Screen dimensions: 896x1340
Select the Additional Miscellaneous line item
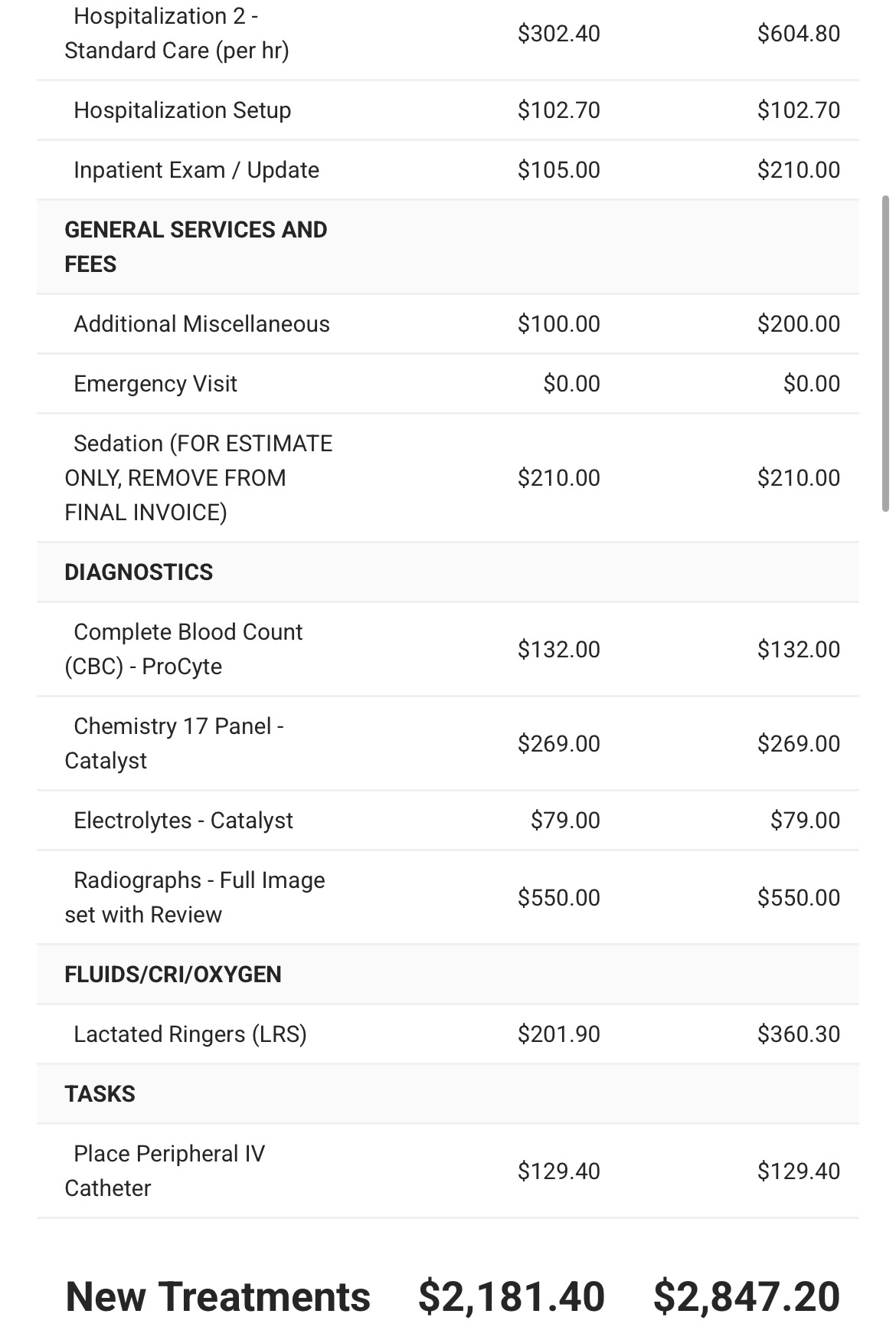(x=447, y=324)
